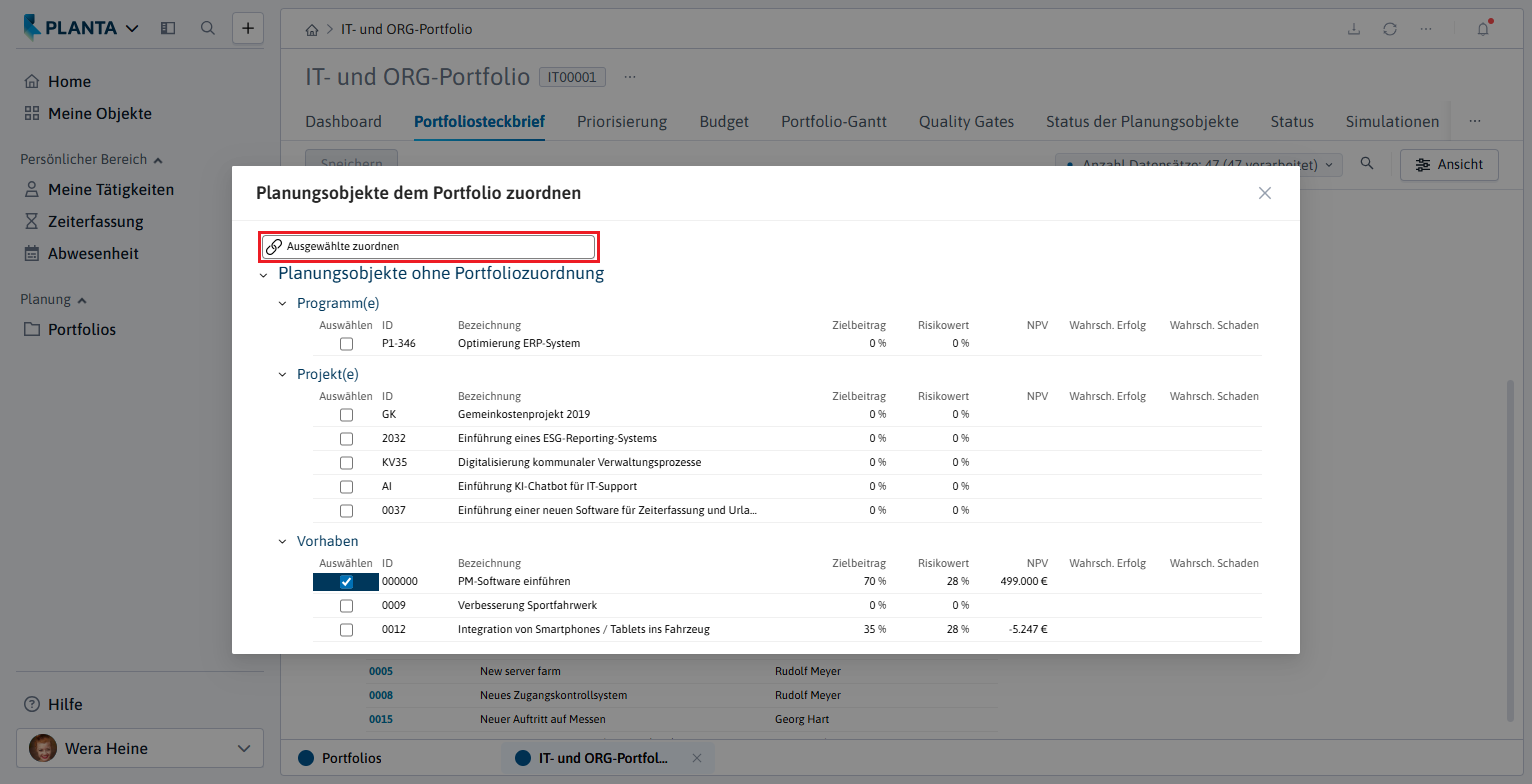
Task: Select the checkbox for Einführung KI-Chatbot für IT-Support
Action: click(346, 486)
